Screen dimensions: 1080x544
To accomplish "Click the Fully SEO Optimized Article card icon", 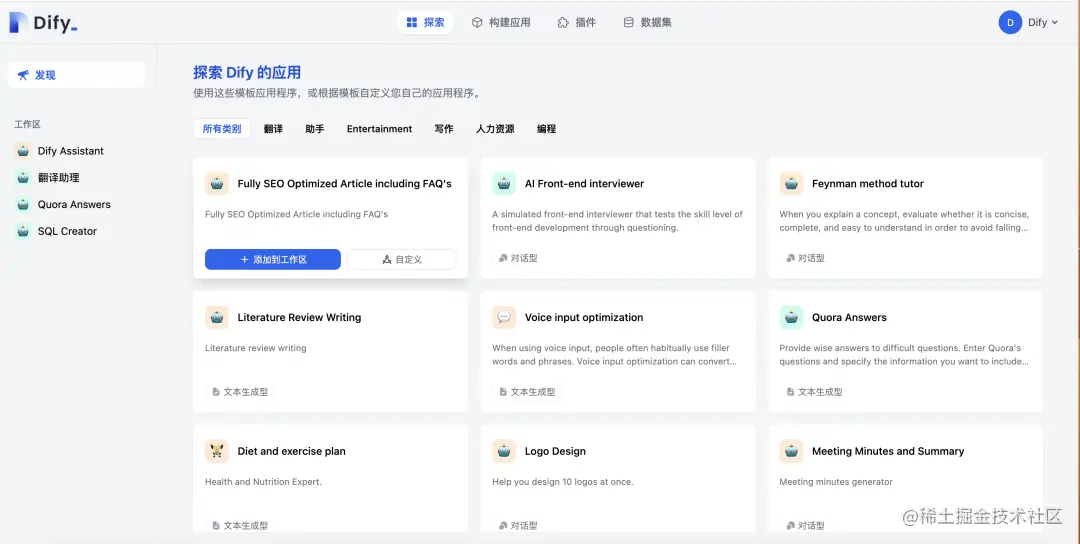I will click(217, 184).
